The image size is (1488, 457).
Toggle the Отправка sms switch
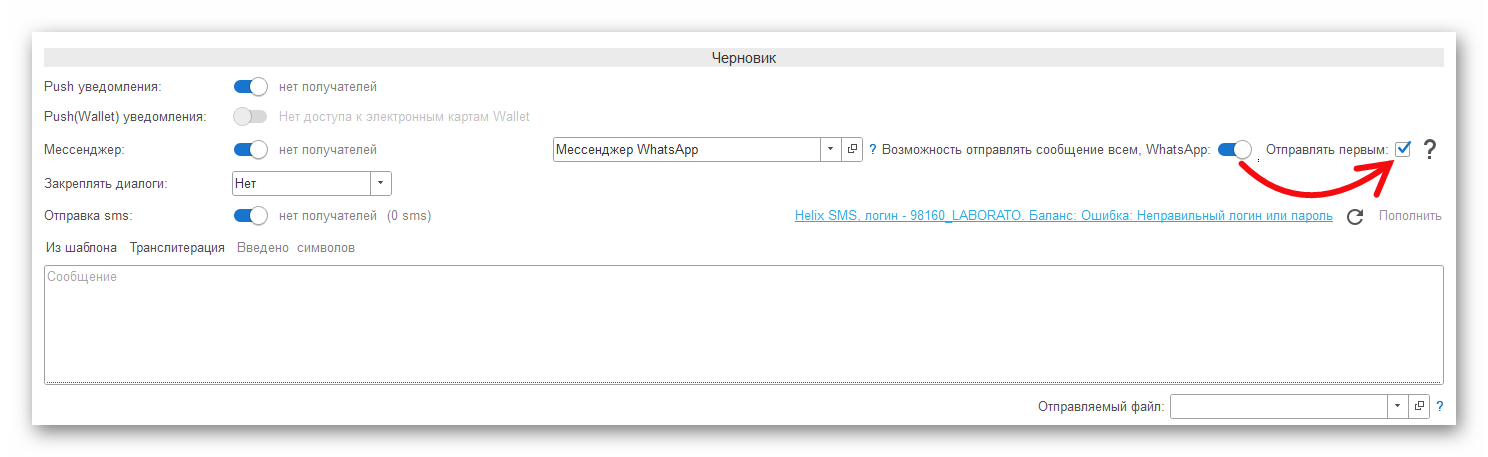point(250,215)
